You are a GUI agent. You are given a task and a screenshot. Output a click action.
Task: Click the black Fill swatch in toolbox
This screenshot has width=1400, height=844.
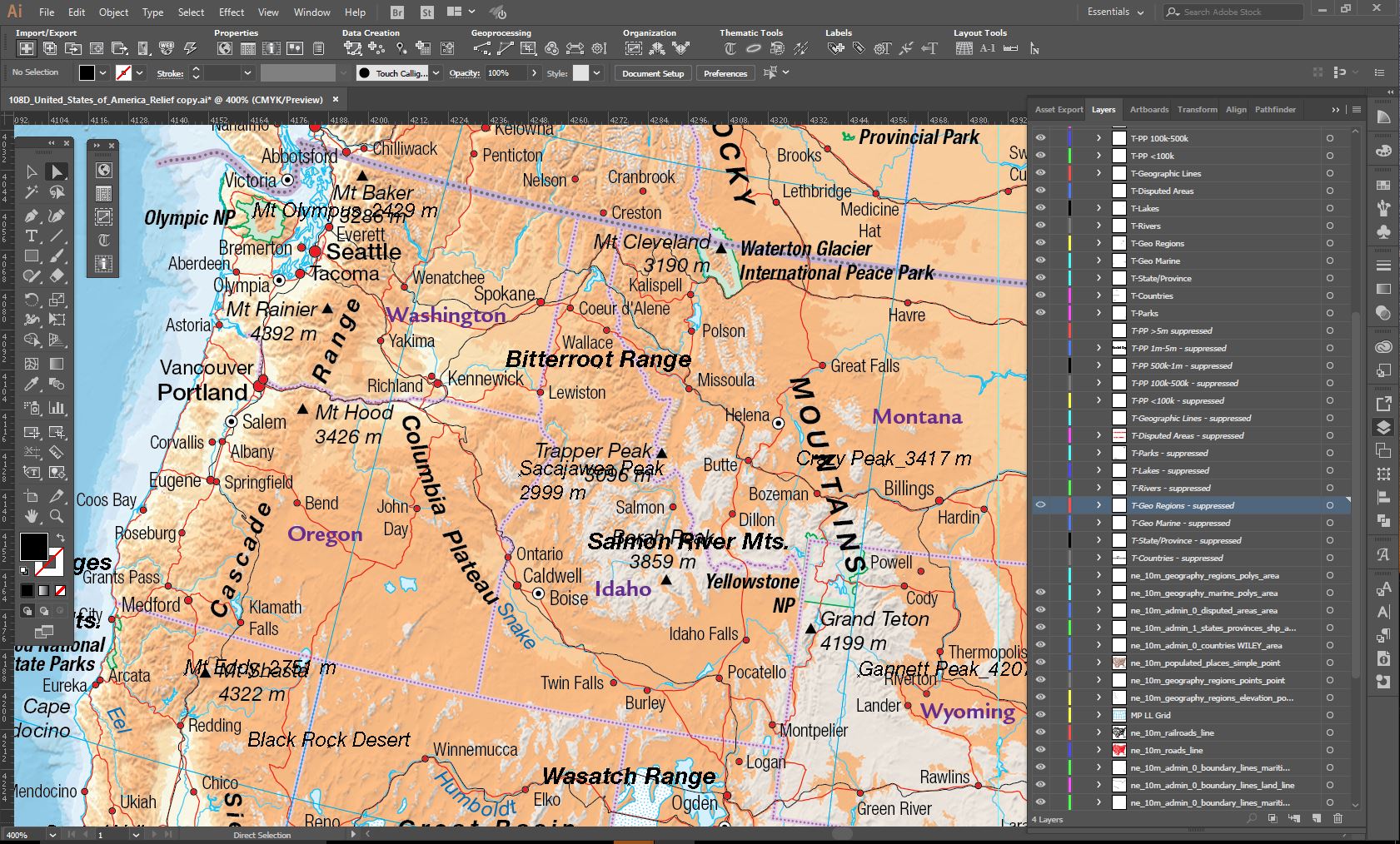pyautogui.click(x=33, y=547)
